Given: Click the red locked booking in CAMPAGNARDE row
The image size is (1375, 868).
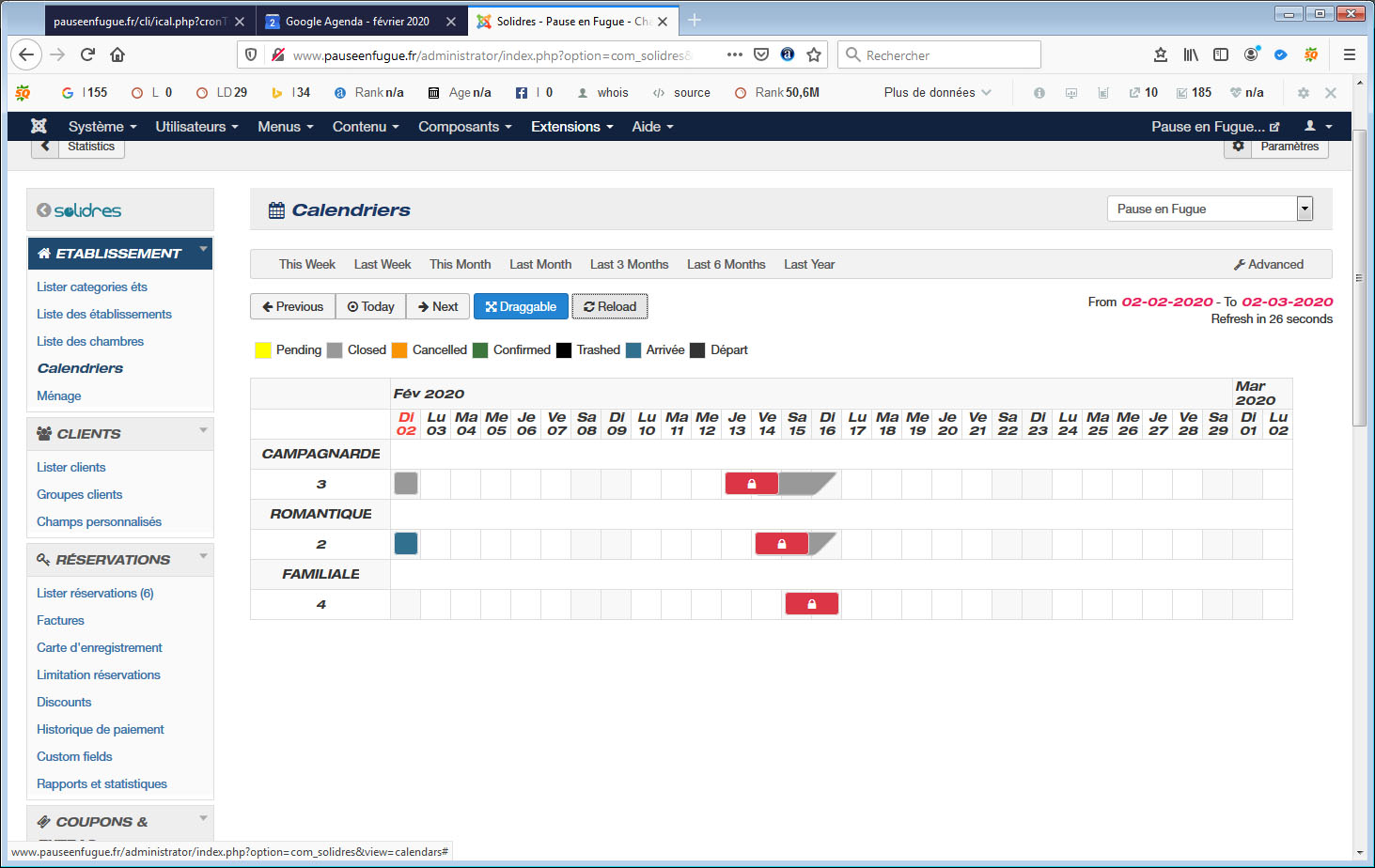Looking at the screenshot, I should [751, 484].
